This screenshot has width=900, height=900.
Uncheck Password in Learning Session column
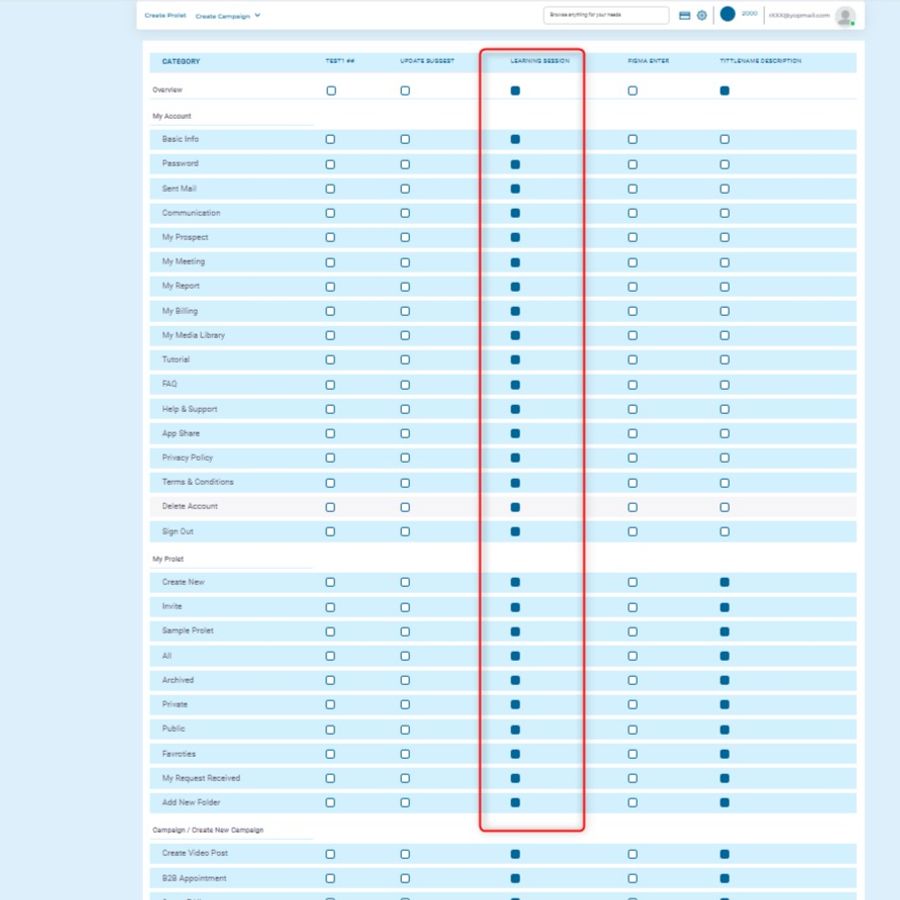(x=515, y=164)
